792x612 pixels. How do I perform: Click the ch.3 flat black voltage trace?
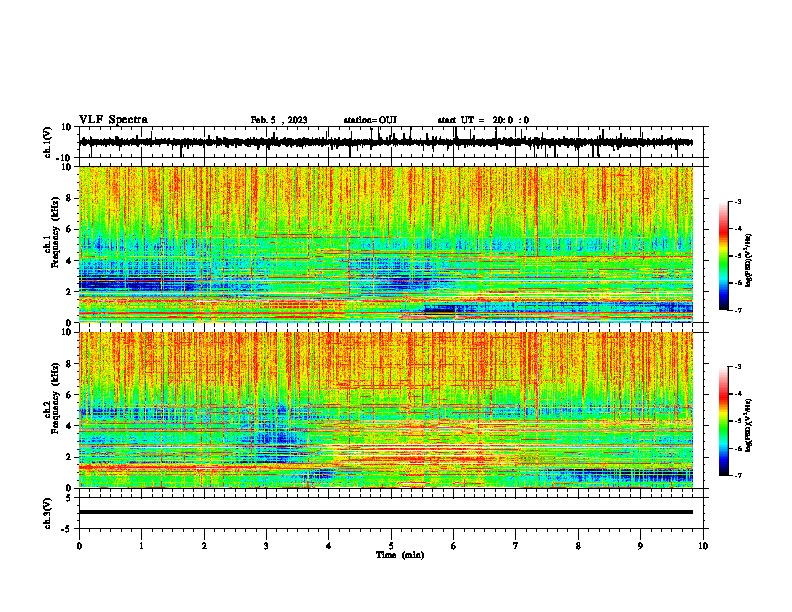click(x=386, y=512)
